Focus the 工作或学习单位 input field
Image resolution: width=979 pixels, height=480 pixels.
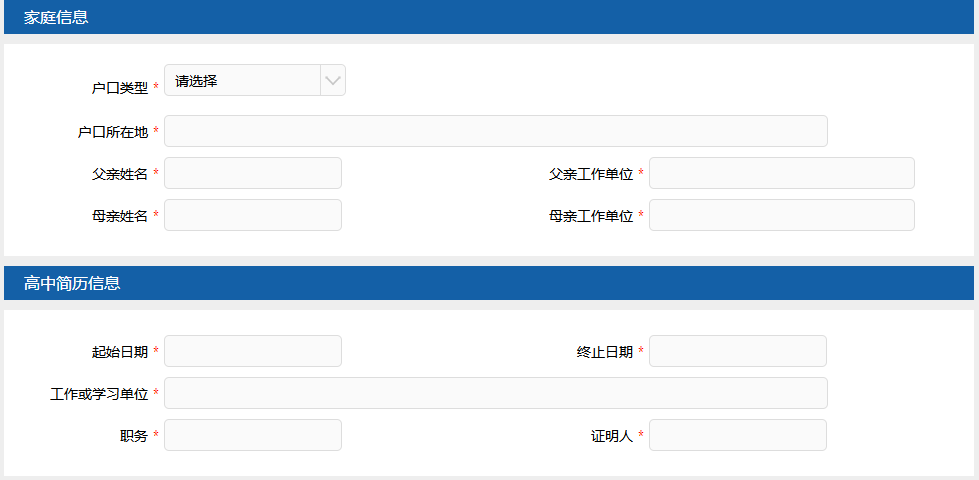click(496, 393)
